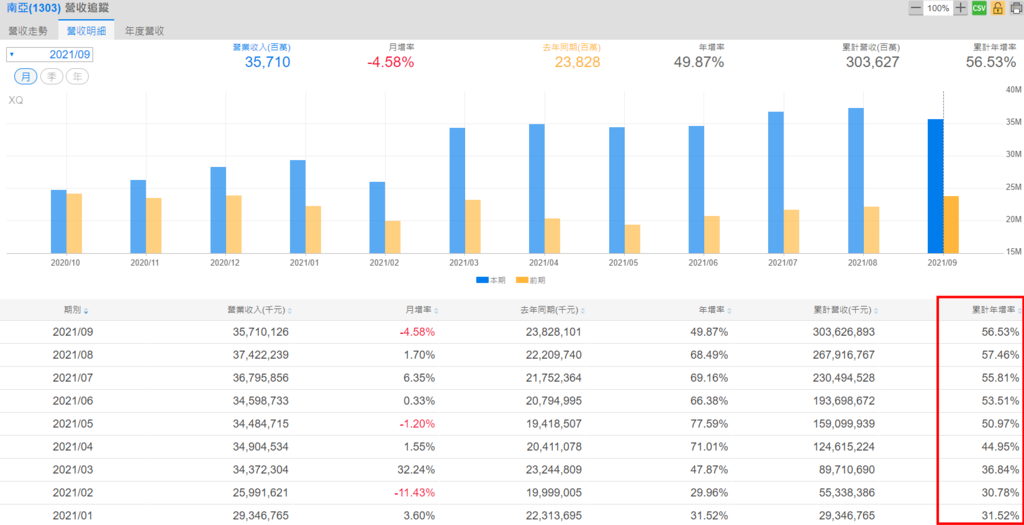
Task: Sort table by 累計營收(千元) column
Action: (845, 310)
